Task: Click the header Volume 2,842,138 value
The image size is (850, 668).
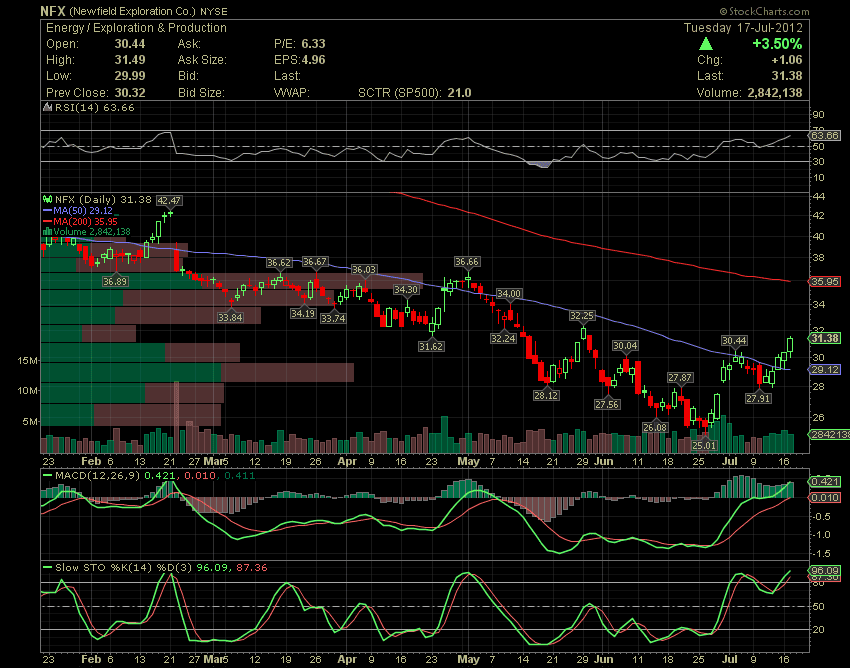Action: pos(775,93)
